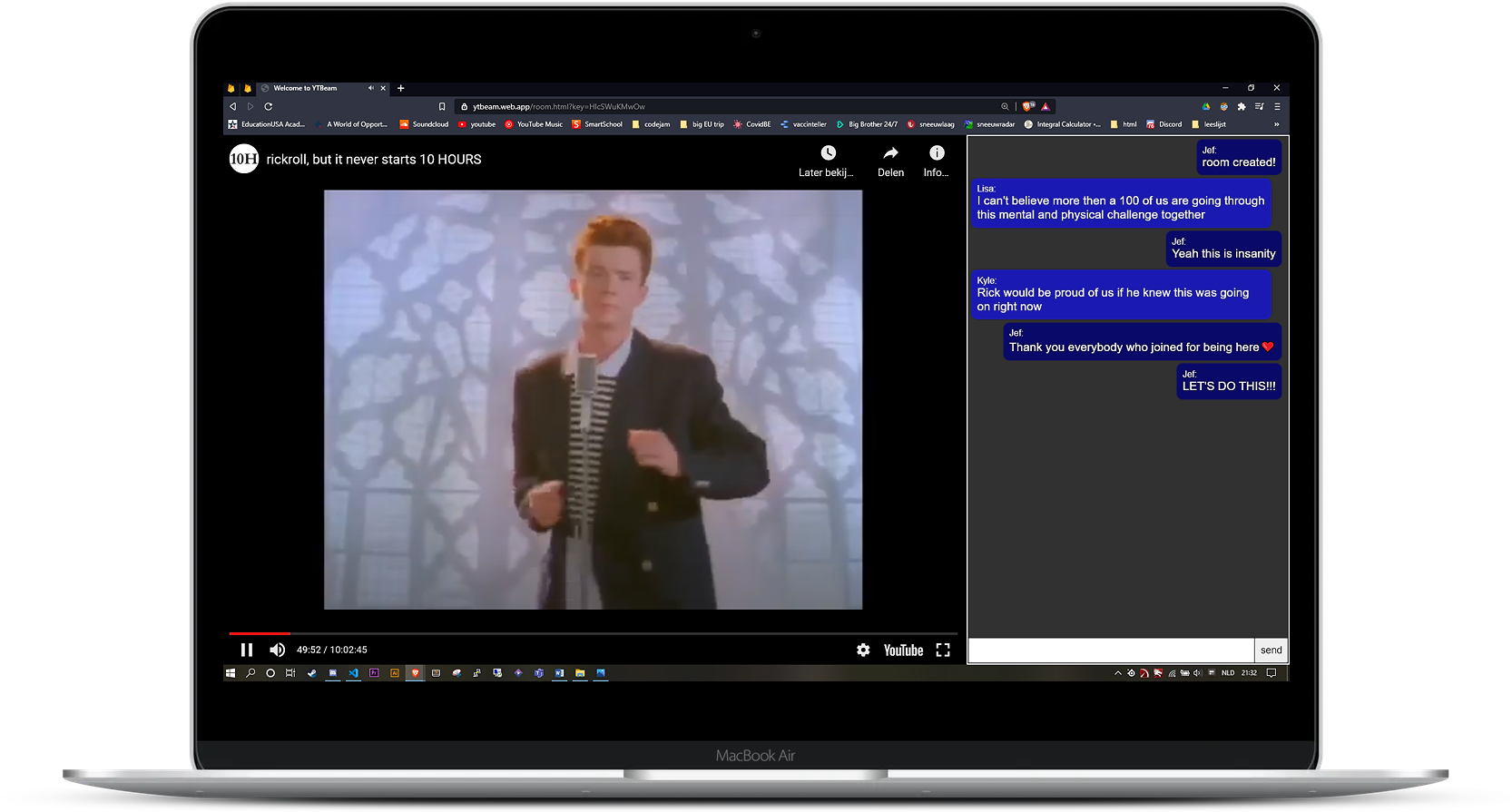The image size is (1512, 812).
Task: Show video info via the Info icon
Action: 937,160
